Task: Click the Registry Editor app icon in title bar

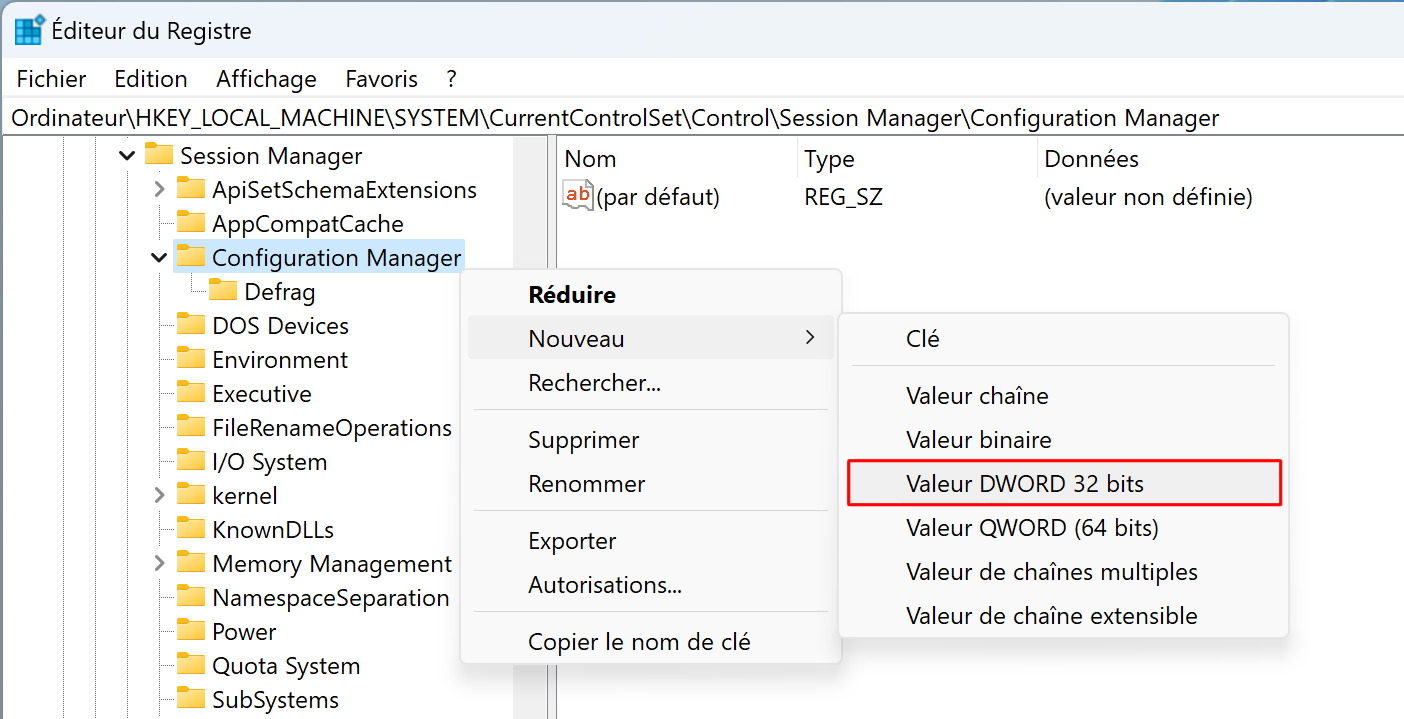Action: pos(29,31)
